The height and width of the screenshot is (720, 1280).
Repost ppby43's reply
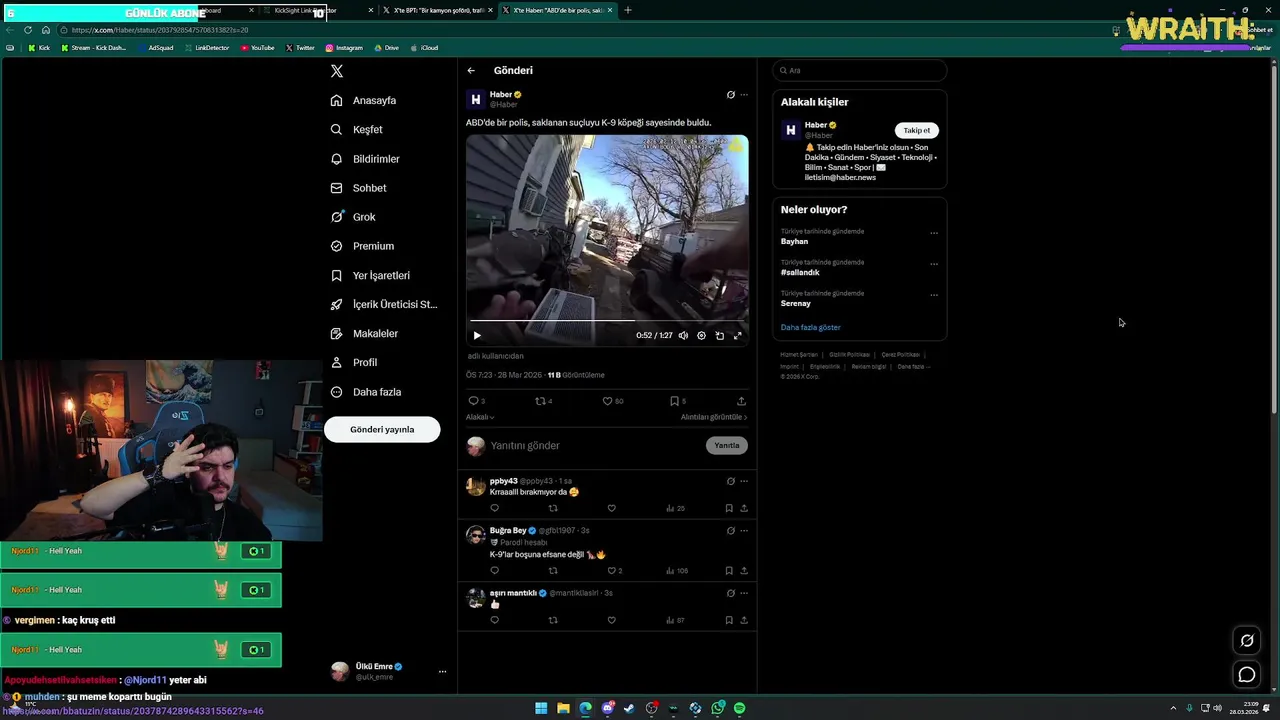coord(553,508)
